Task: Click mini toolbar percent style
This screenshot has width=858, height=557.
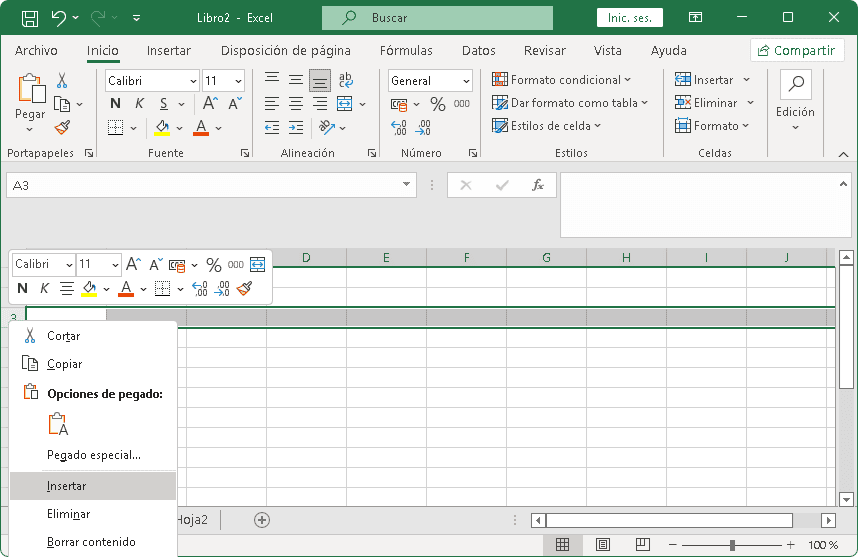Action: coord(214,265)
